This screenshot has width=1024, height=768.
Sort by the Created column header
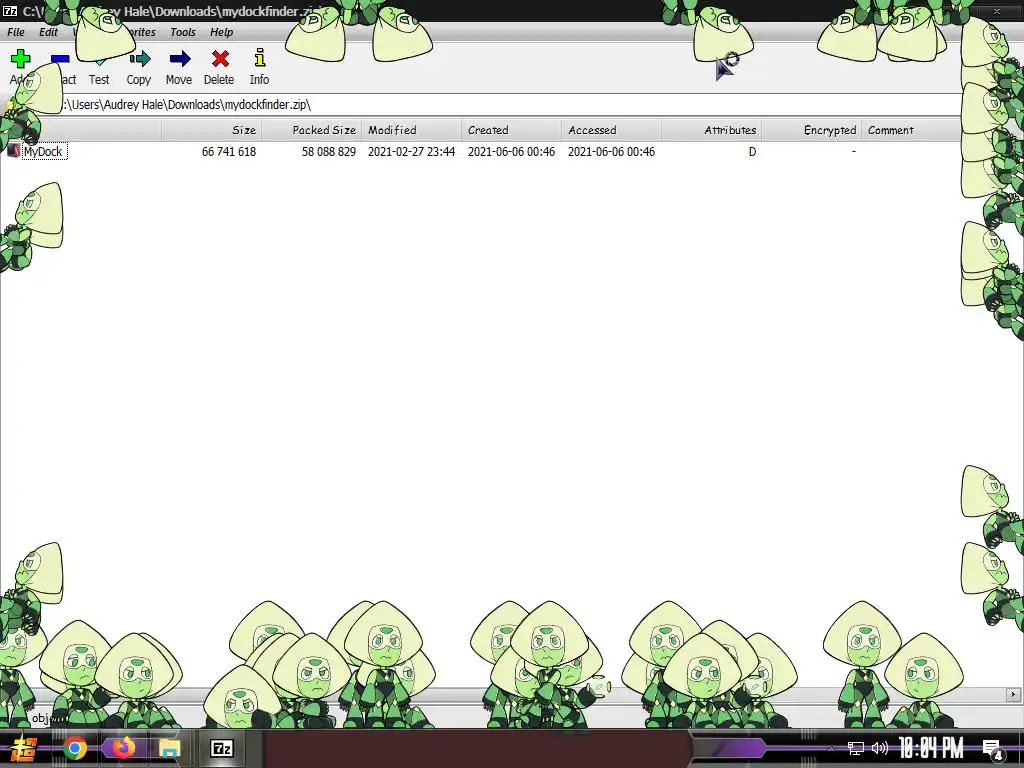(x=511, y=130)
